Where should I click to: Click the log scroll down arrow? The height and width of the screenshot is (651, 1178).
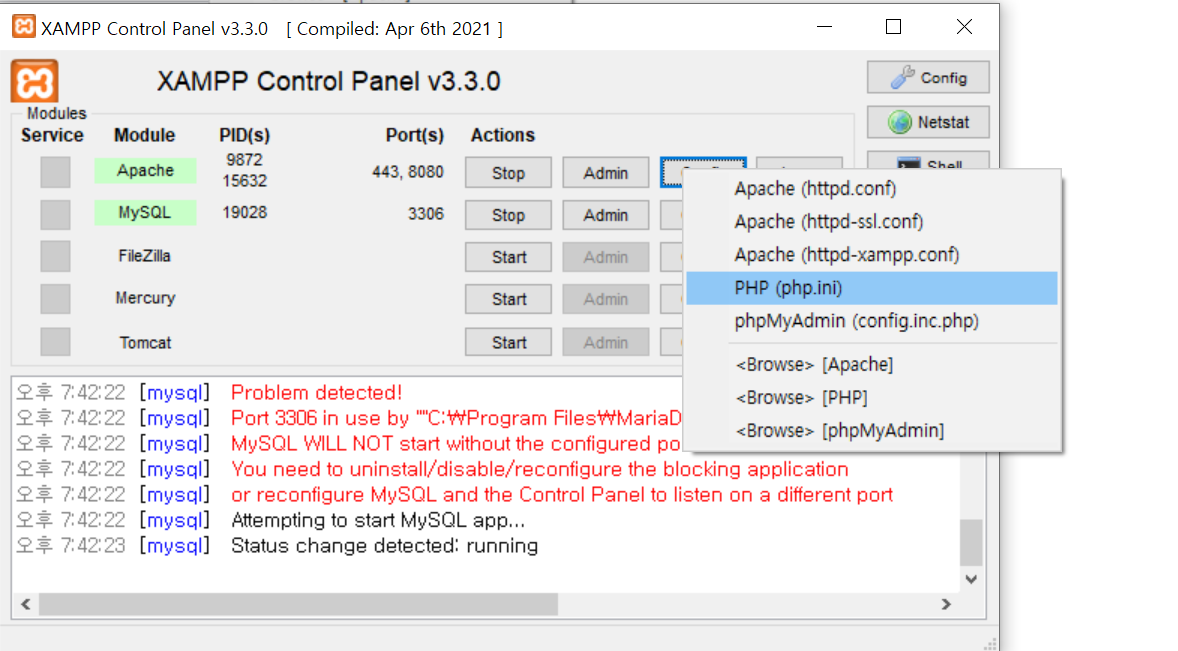click(x=971, y=579)
